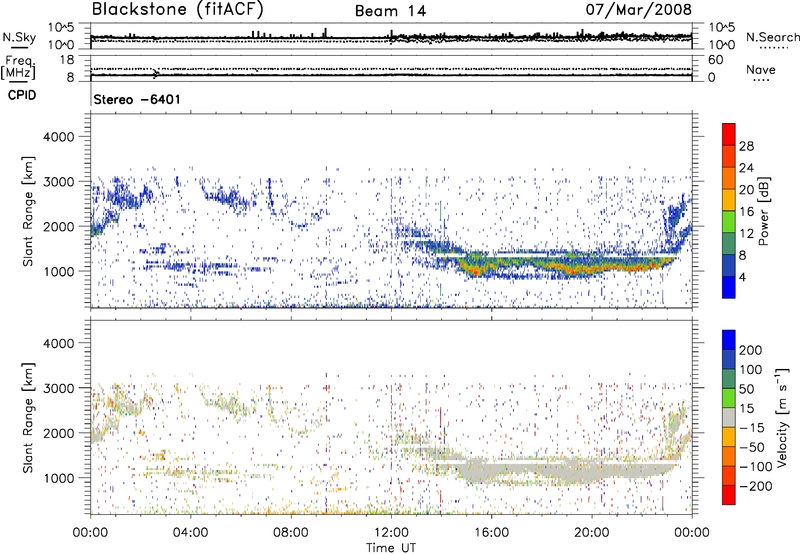Click the velocity panel 'Slant Range [km]' label
This screenshot has width=800, height=554.
tap(28, 417)
